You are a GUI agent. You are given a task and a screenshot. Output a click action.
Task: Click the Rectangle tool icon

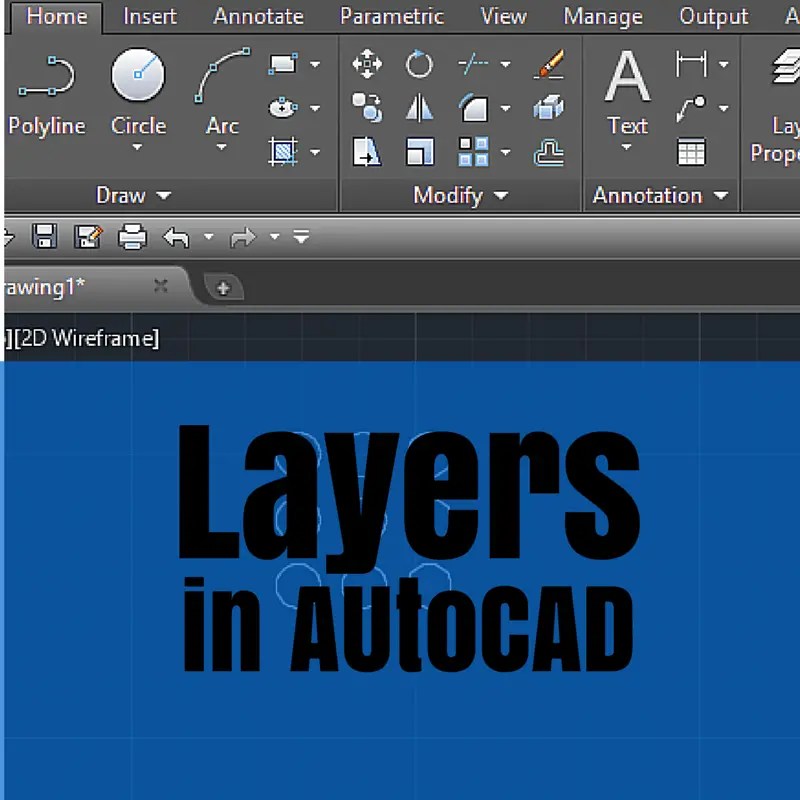tap(283, 64)
